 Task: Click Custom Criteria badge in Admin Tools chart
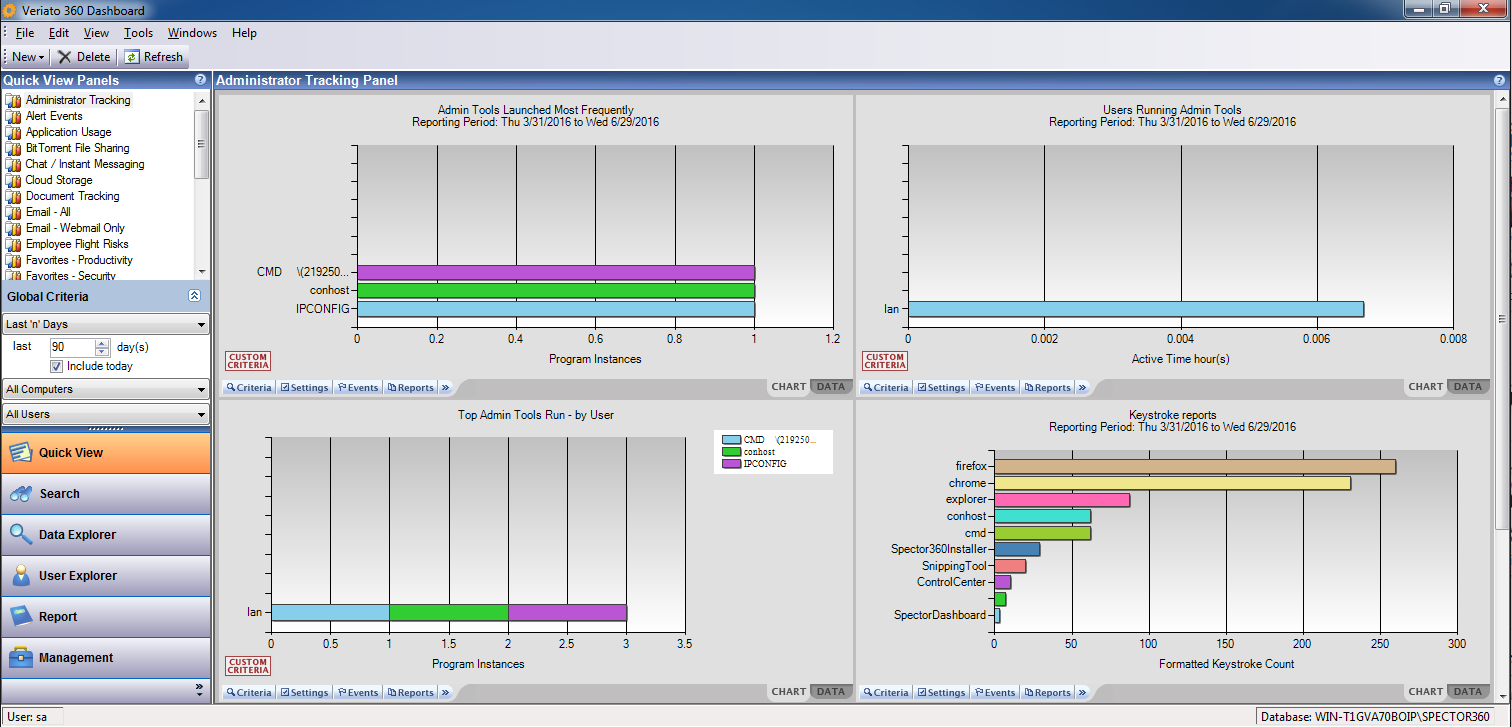tap(249, 361)
